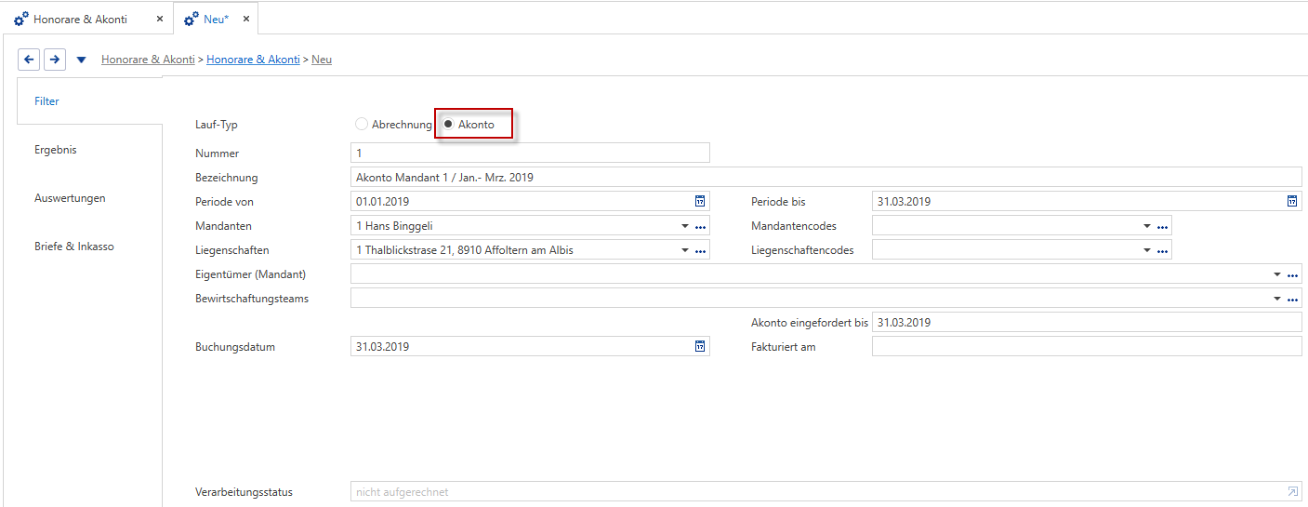Image resolution: width=1308 pixels, height=507 pixels.
Task: Go forward with the right arrow button
Action: click(x=54, y=59)
